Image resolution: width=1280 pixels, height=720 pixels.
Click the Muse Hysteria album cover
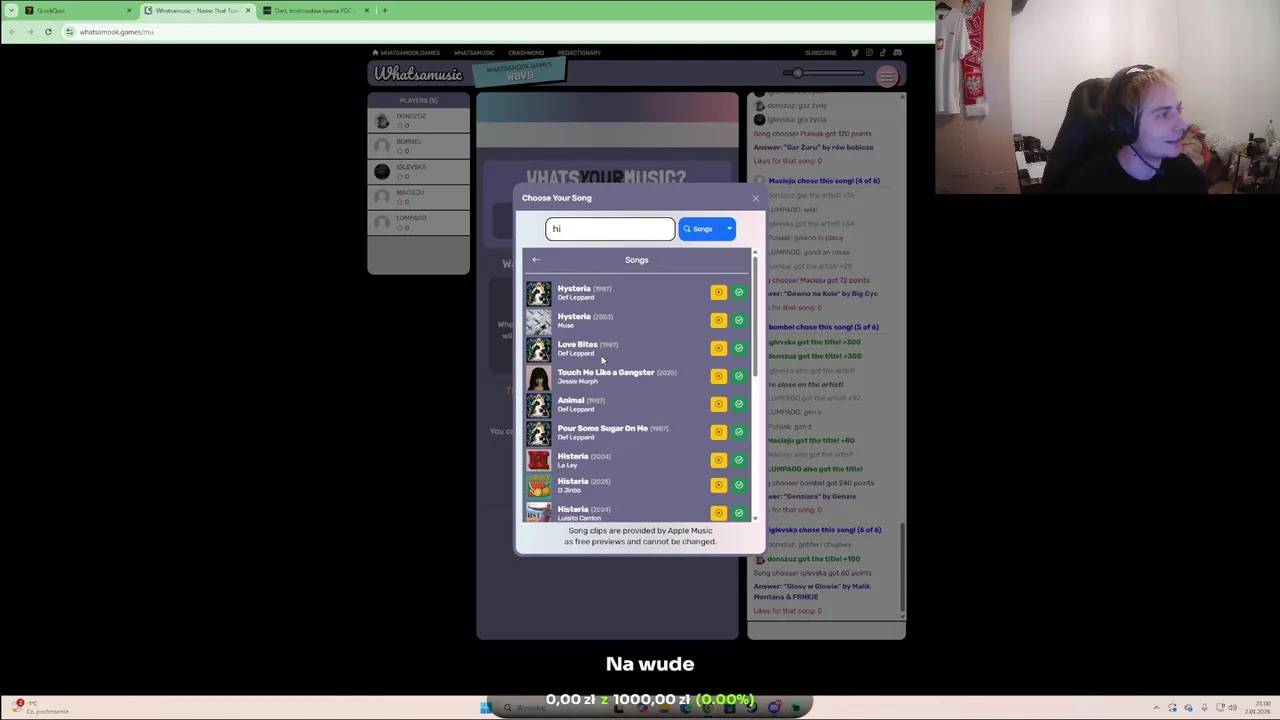coord(538,320)
